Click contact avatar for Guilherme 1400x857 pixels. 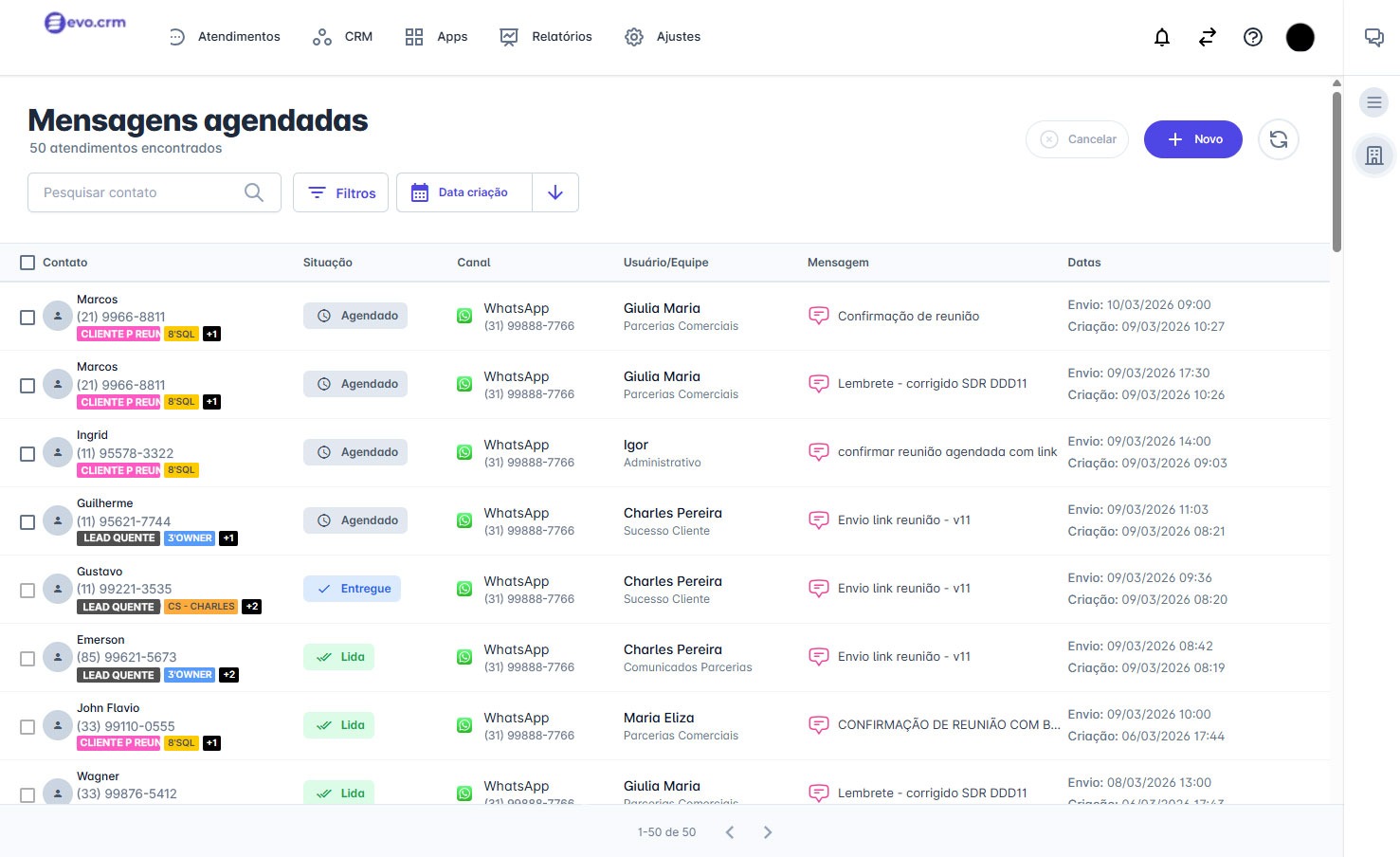[58, 520]
